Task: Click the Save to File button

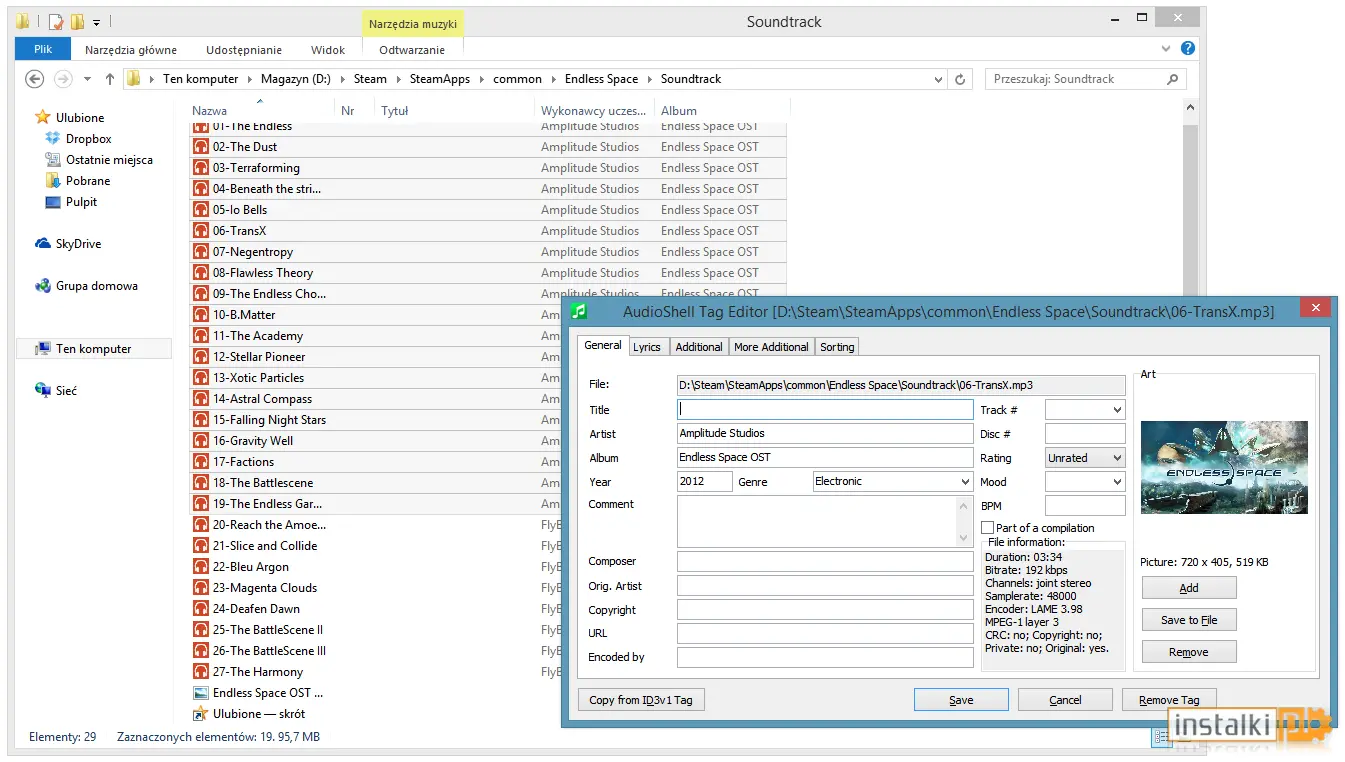Action: tap(1189, 620)
